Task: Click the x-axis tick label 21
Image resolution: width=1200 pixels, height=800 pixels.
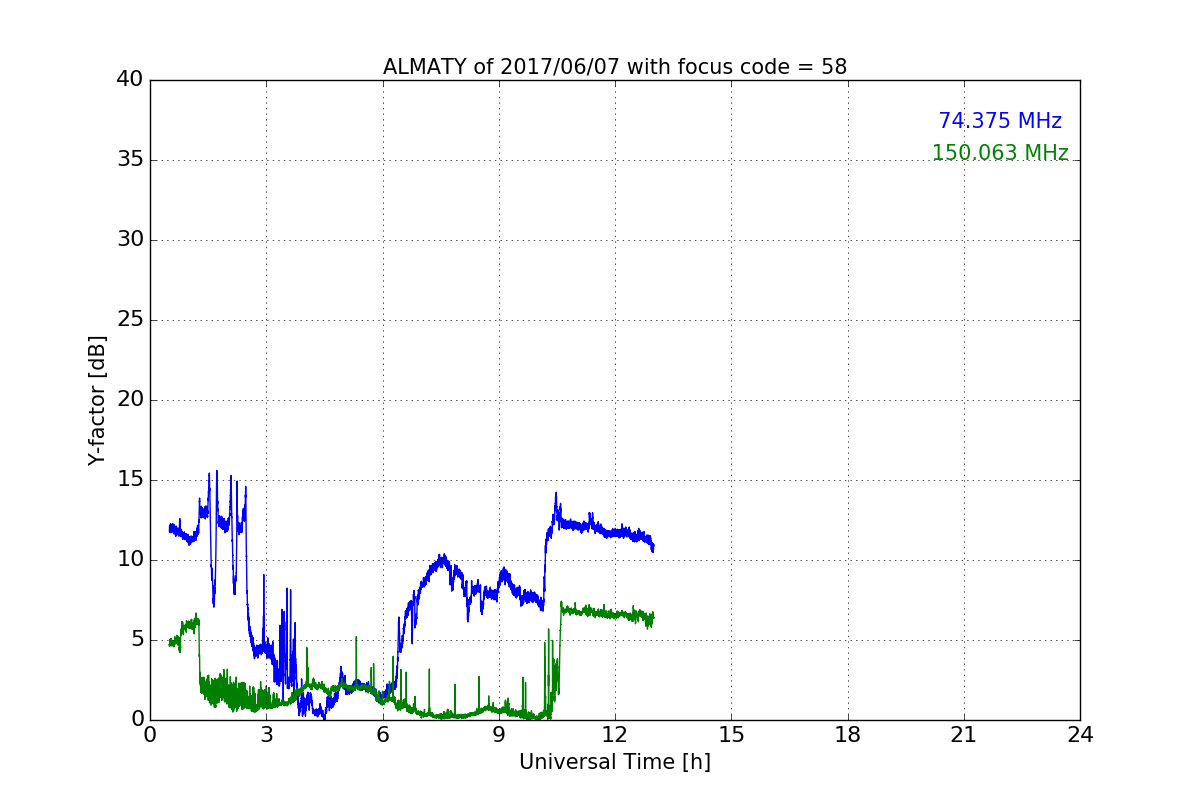Action: [964, 735]
